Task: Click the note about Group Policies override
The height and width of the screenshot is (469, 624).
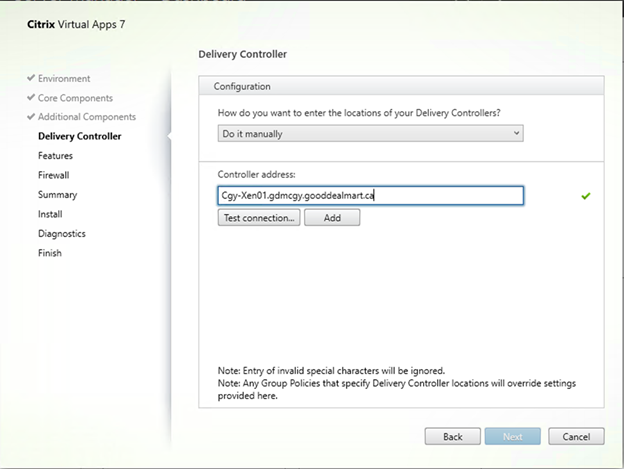Action: point(396,389)
